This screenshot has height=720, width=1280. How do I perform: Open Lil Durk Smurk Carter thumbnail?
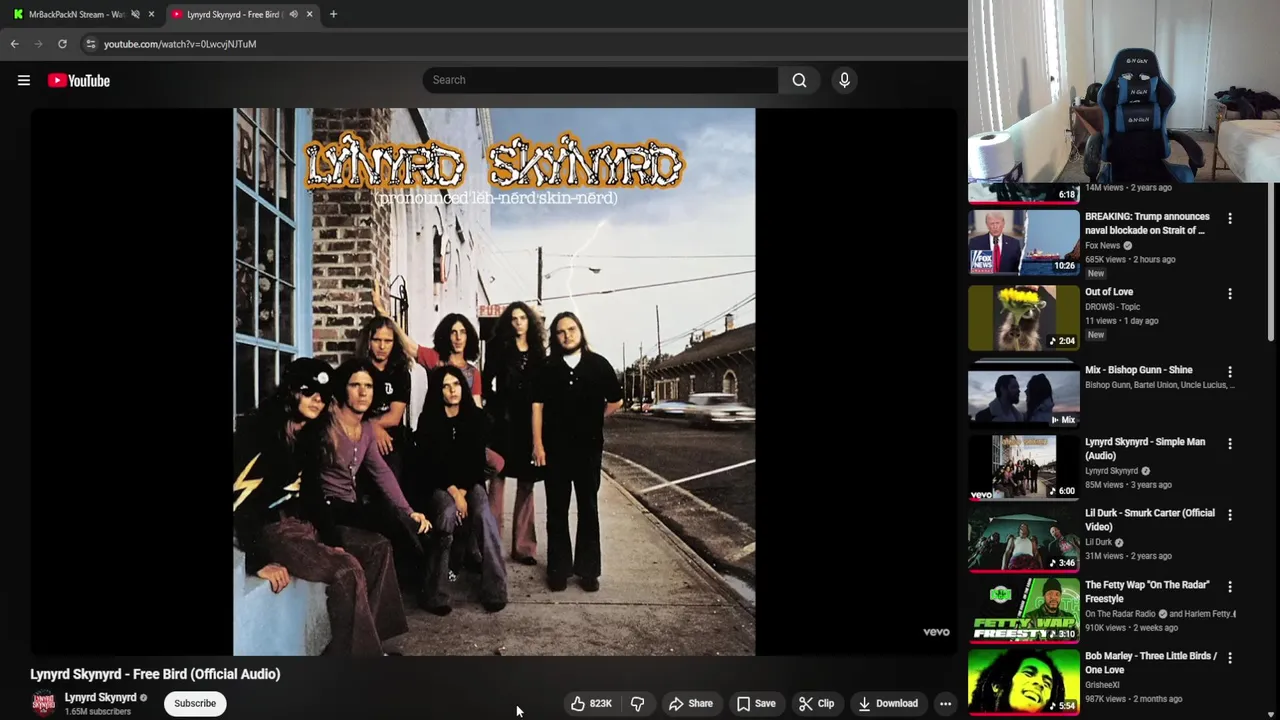[x=1024, y=539]
